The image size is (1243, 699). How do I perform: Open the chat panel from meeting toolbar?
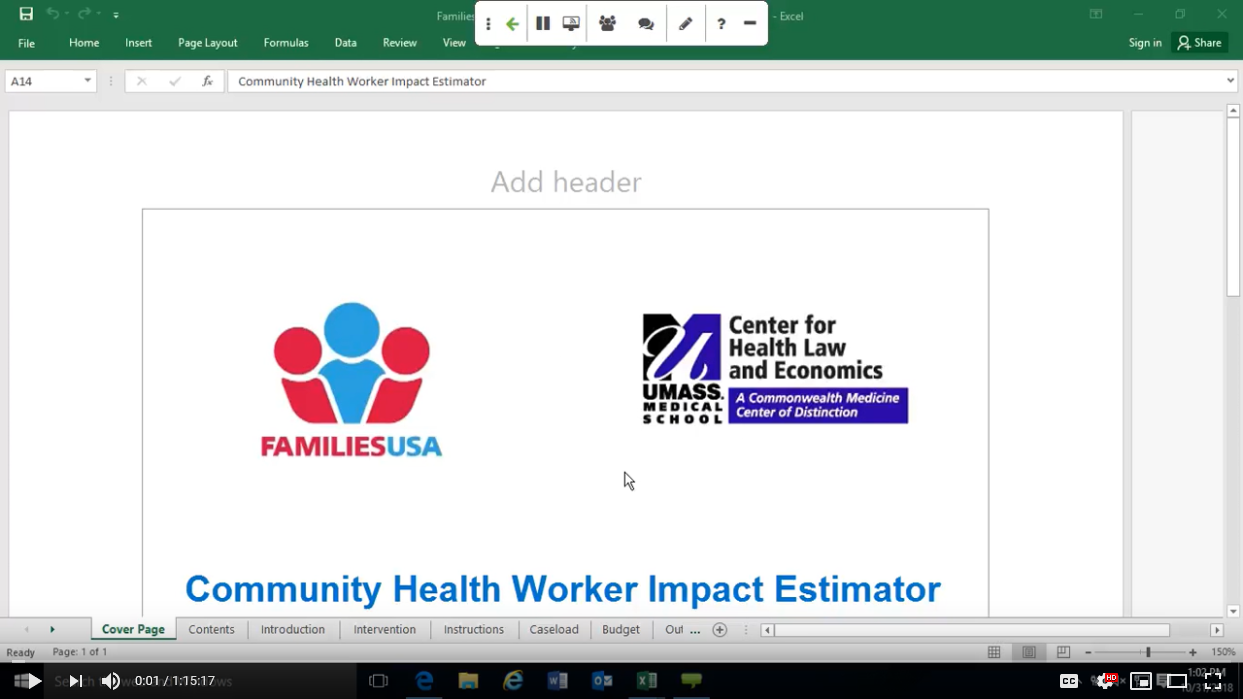pos(646,24)
